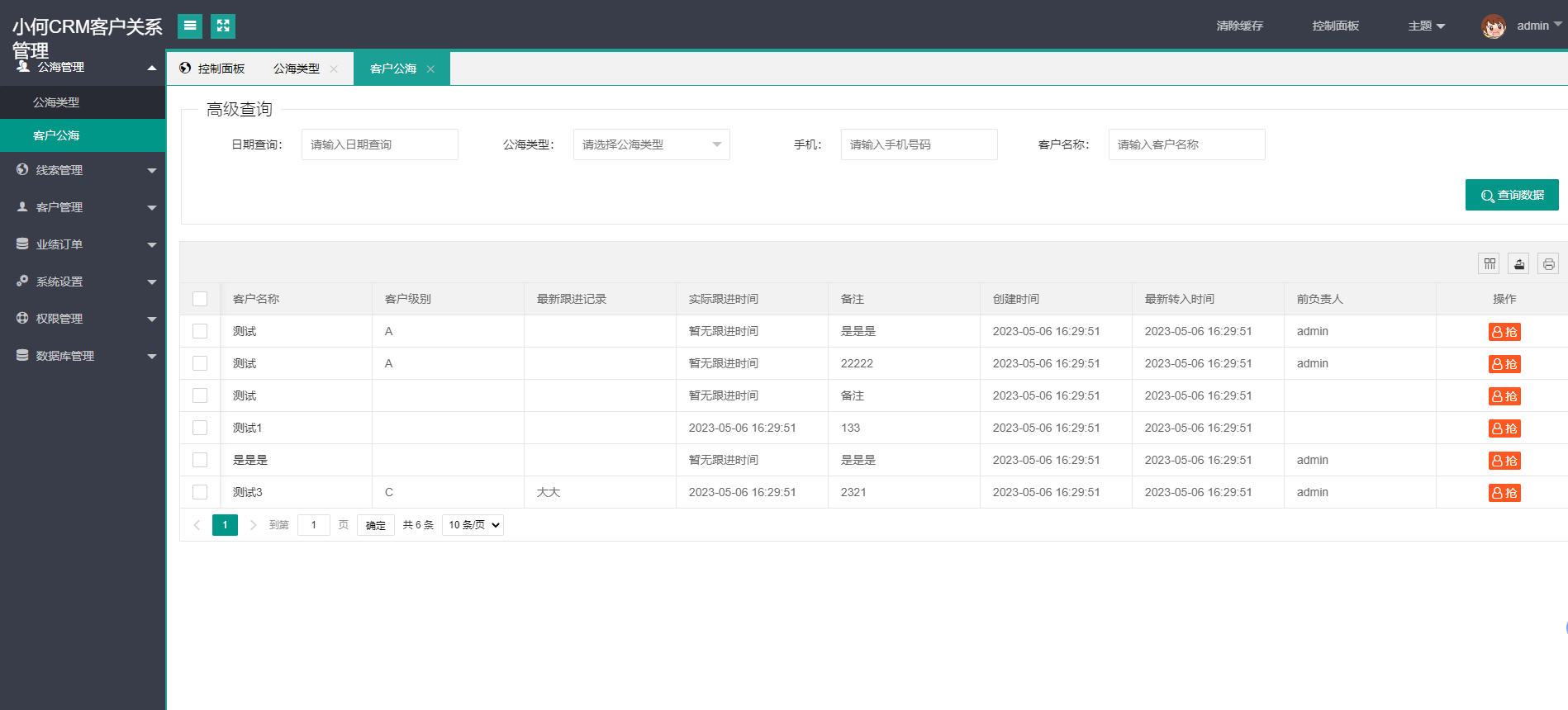Viewport: 1568px width, 710px height.
Task: Focus the 客户名称 input field
Action: coord(1187,144)
